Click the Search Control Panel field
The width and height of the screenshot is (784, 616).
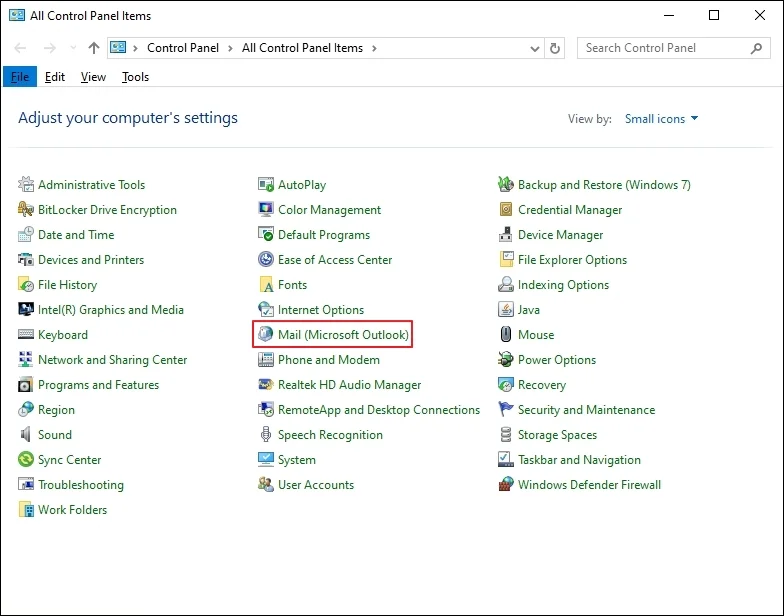point(674,48)
